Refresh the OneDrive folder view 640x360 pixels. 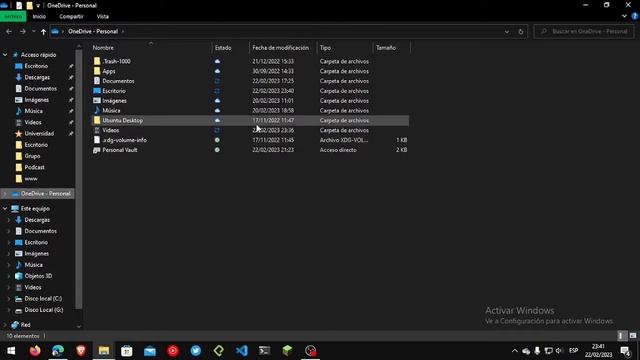click(x=520, y=31)
